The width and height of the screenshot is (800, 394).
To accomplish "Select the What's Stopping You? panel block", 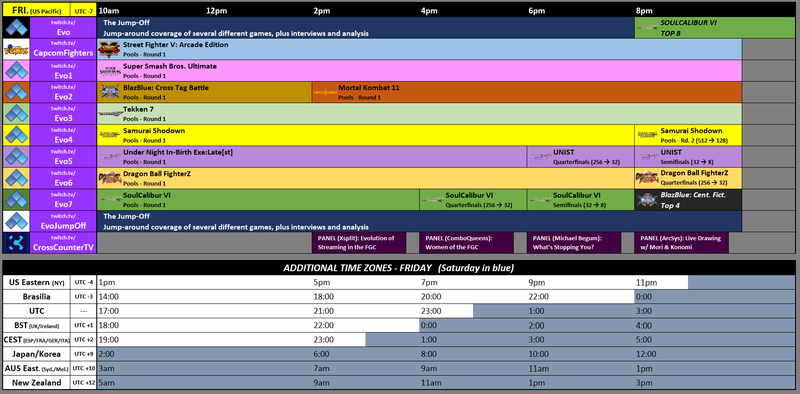I will pos(574,243).
